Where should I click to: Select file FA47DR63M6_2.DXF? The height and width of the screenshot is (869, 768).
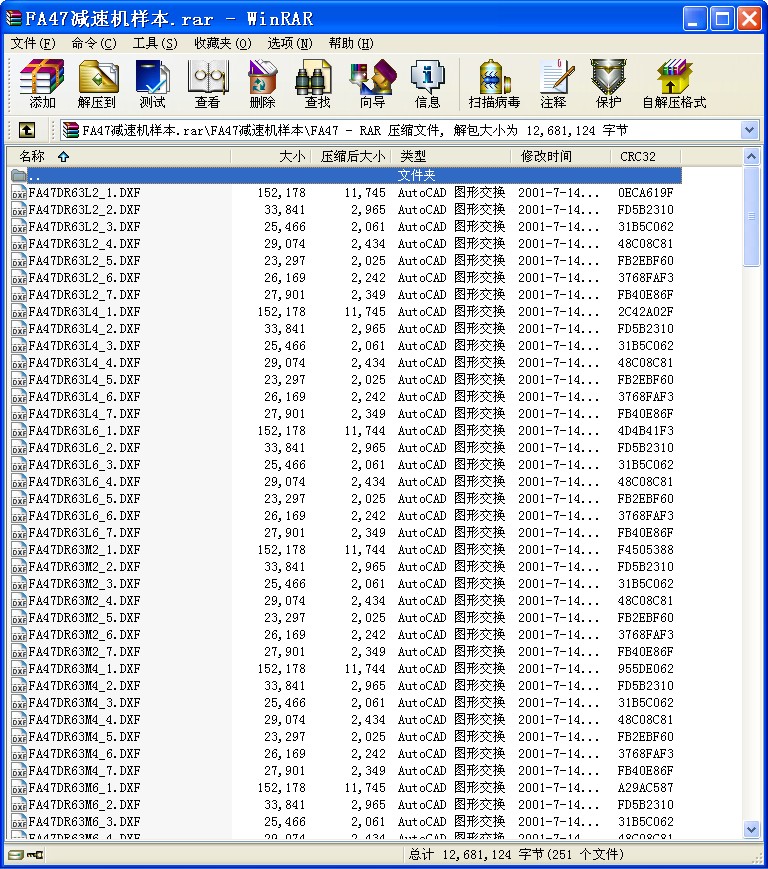(x=84, y=805)
